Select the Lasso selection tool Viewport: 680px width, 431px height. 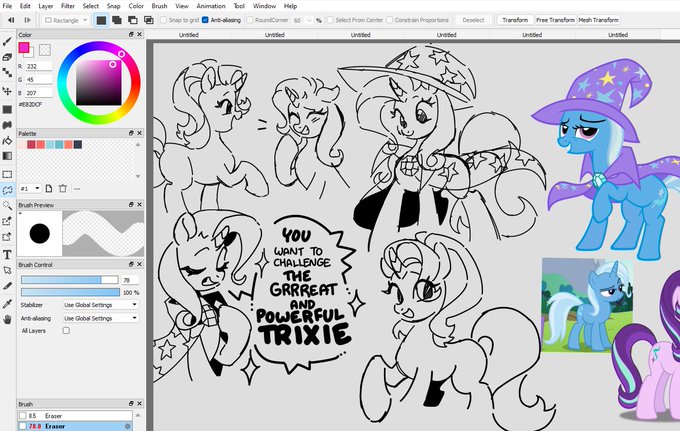pyautogui.click(x=7, y=190)
